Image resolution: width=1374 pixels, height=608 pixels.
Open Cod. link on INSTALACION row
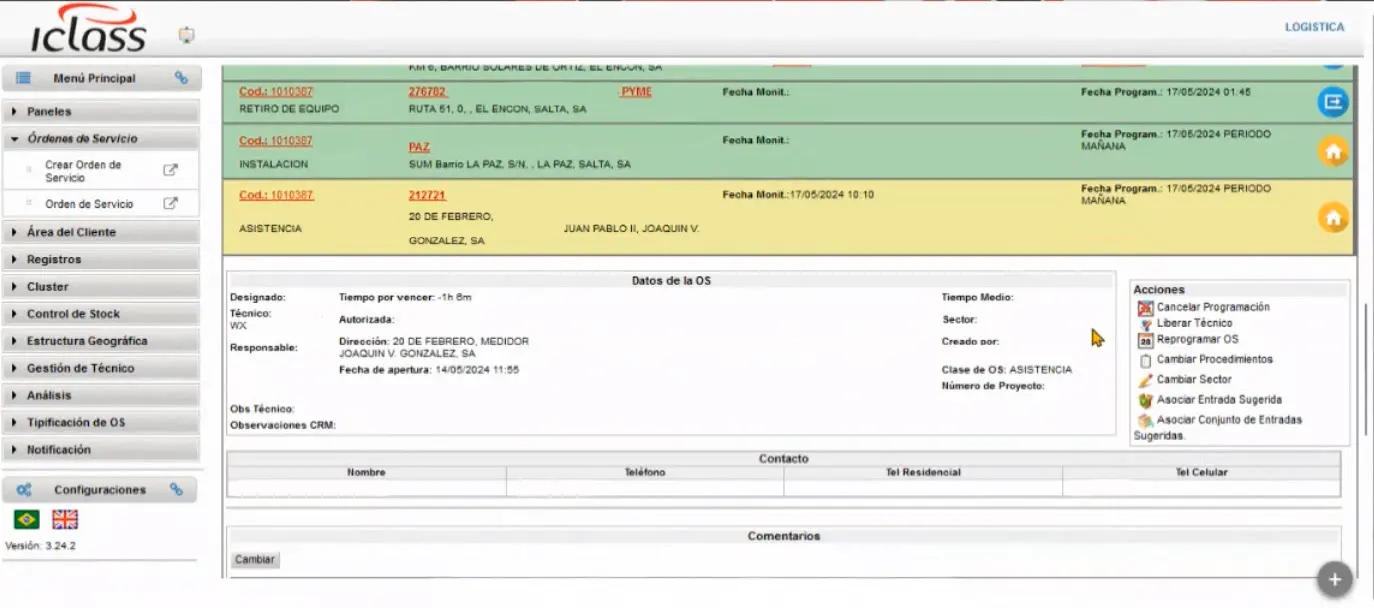click(276, 141)
